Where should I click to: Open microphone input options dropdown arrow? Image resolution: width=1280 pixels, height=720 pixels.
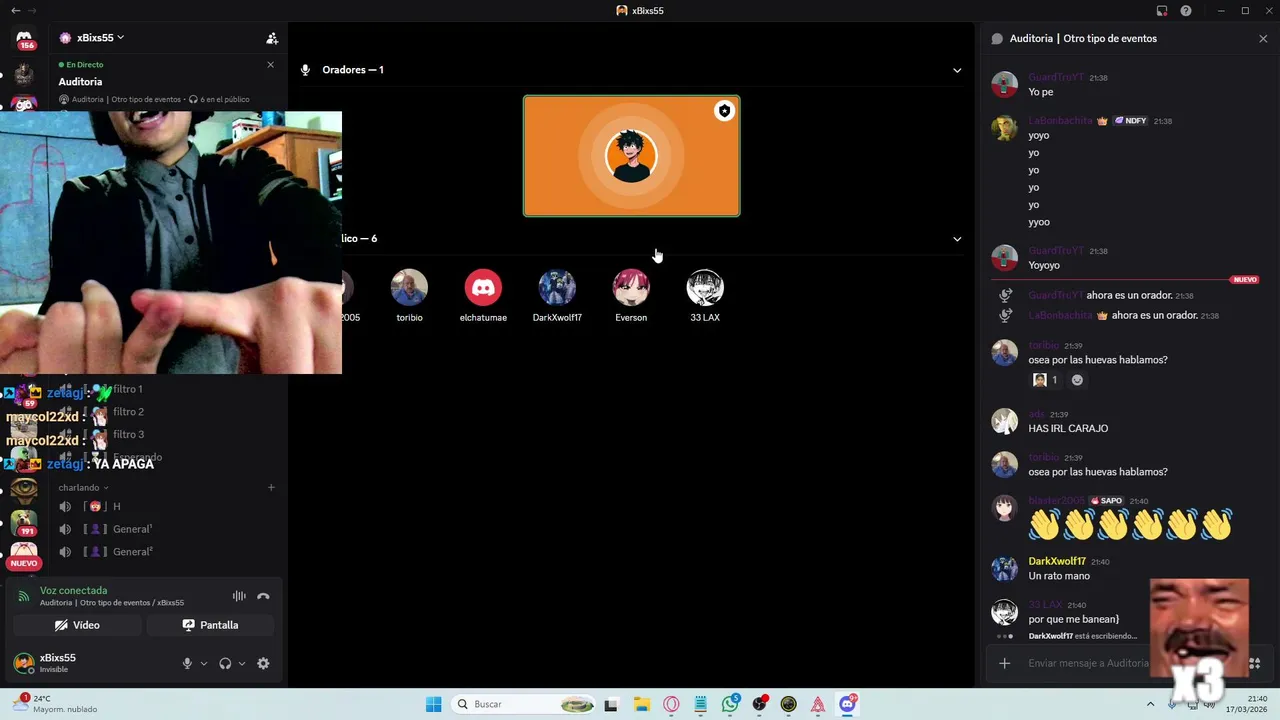tap(204, 664)
